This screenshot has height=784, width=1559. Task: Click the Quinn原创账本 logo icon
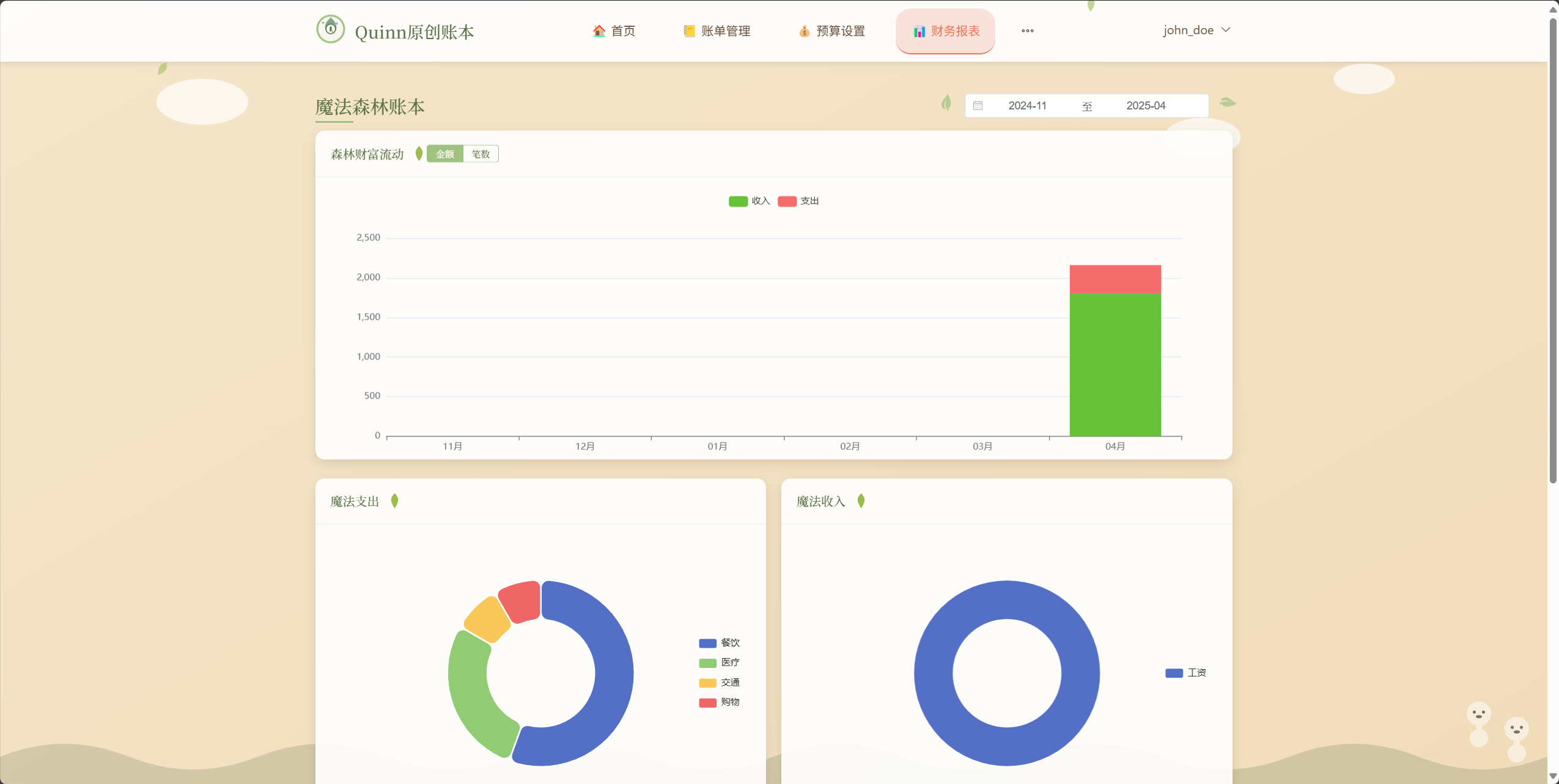(x=330, y=28)
